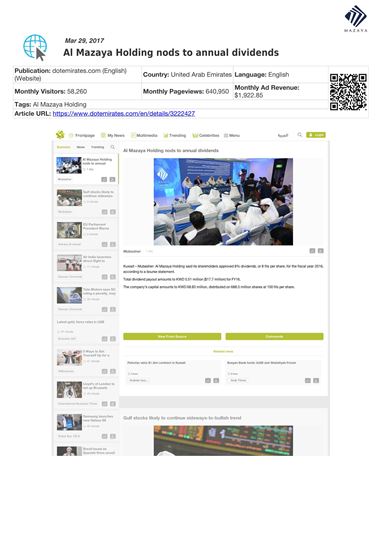The height and width of the screenshot is (540, 381).
Task: Open Gulf stocks sideways-to-bullish headline
Action: (x=182, y=418)
